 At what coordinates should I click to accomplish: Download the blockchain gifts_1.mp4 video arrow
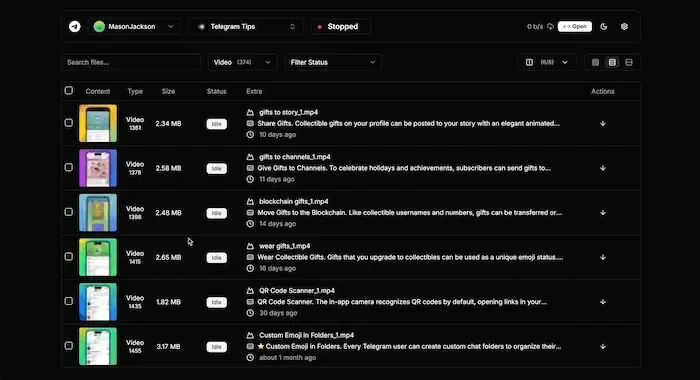pyautogui.click(x=603, y=213)
